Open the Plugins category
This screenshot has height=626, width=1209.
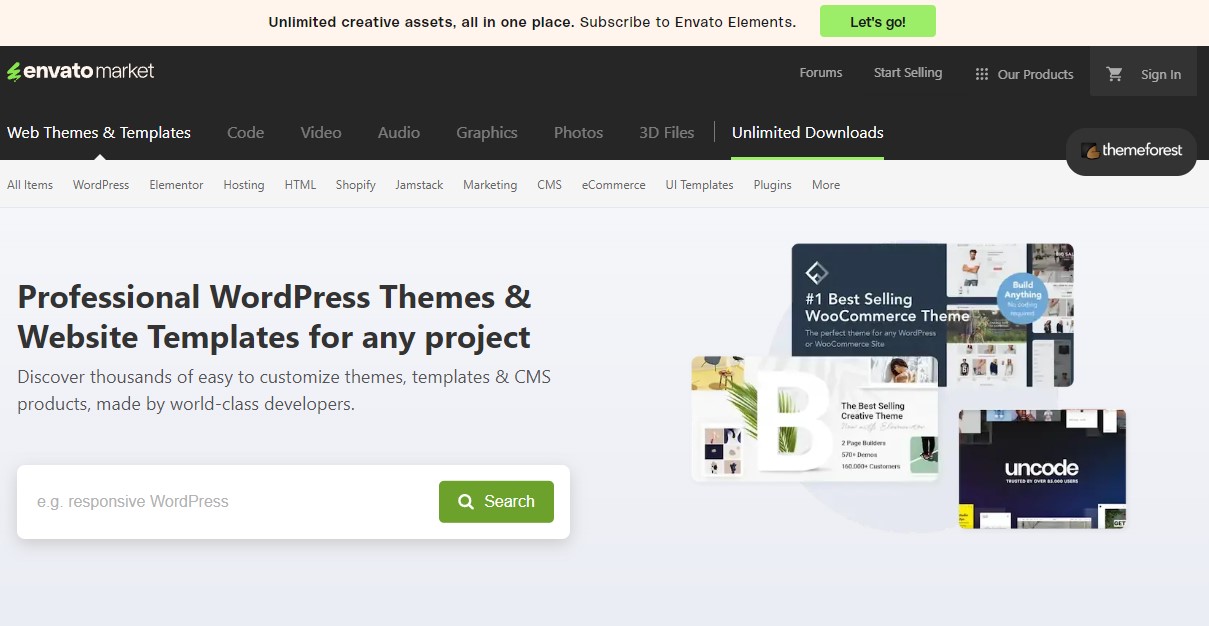[x=773, y=185]
